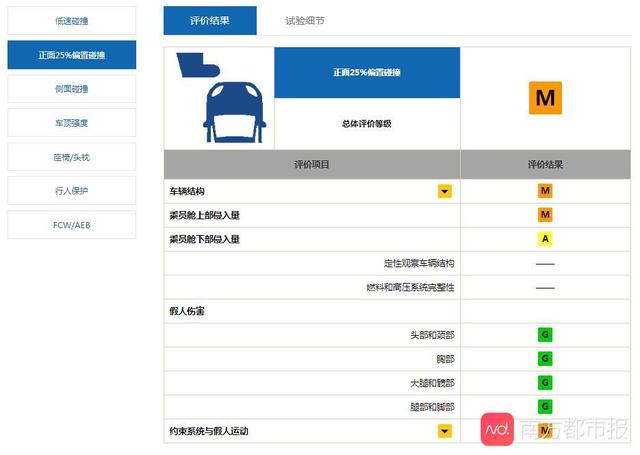Viewport: 640px width, 455px height.
Task: Switch to the 试验细节 tab
Action: point(304,21)
